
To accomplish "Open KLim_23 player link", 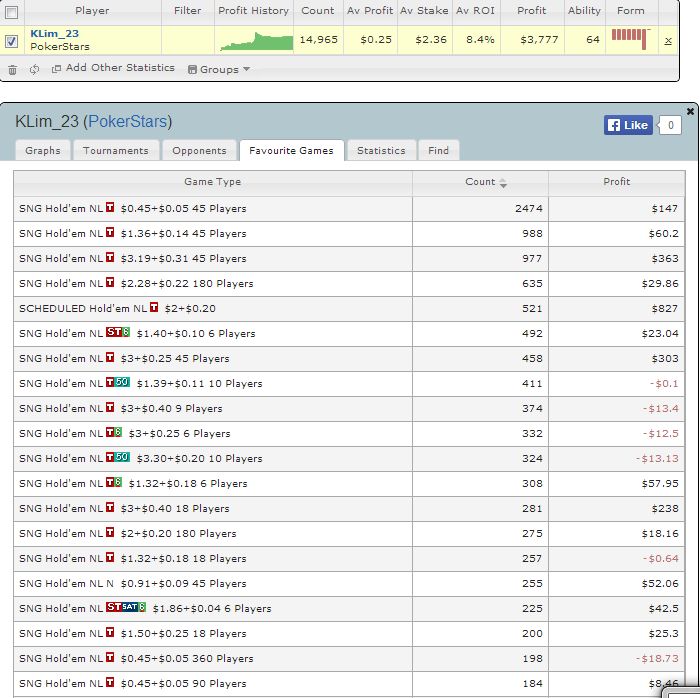I will 54,33.
